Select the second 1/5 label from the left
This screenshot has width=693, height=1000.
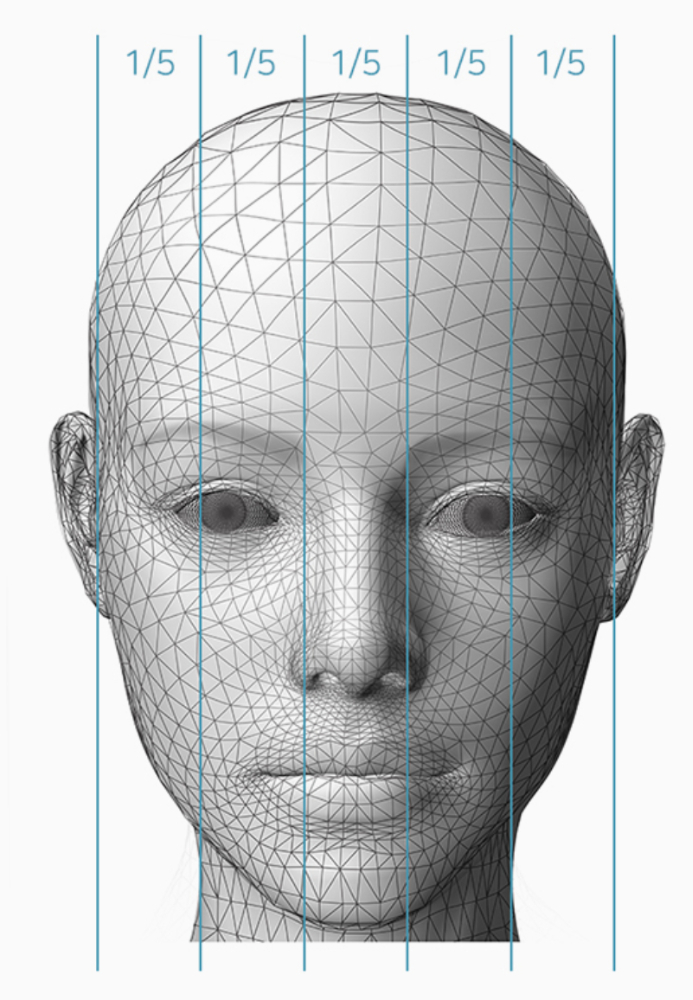click(x=251, y=63)
